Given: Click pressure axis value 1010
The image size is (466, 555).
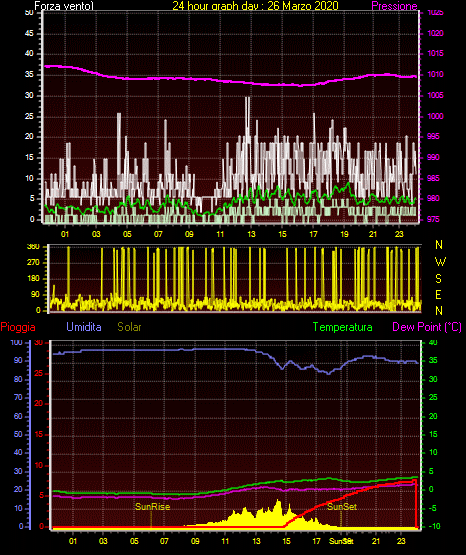Looking at the screenshot, I should (x=435, y=74).
